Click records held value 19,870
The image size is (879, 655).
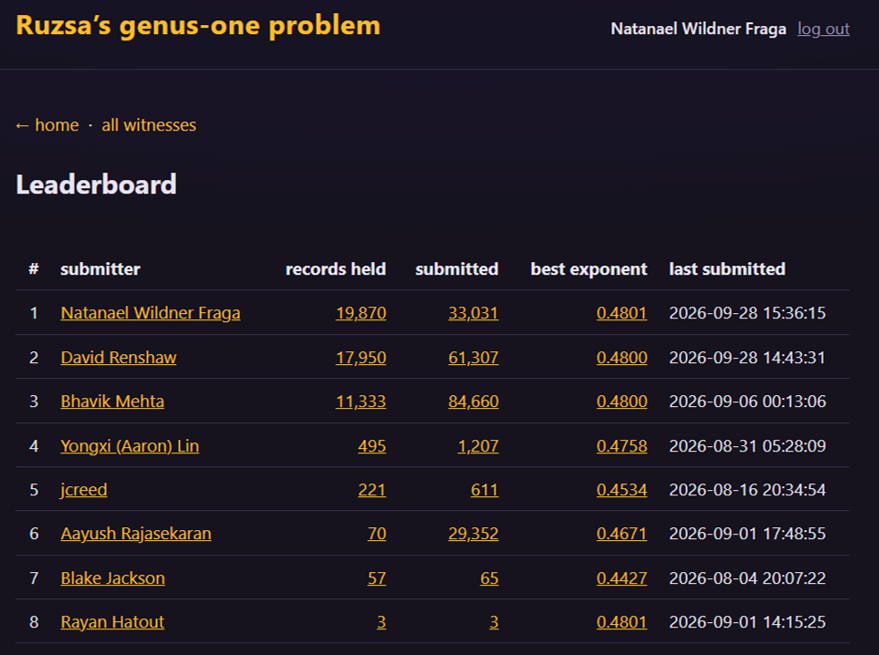tap(360, 313)
